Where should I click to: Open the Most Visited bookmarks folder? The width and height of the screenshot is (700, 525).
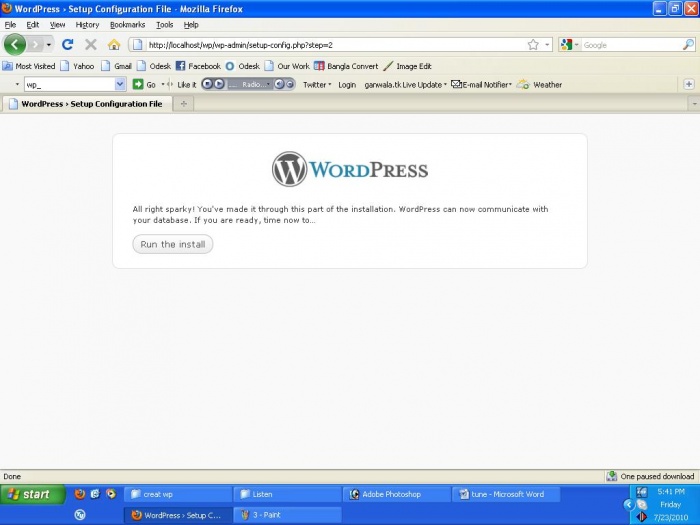click(29, 66)
